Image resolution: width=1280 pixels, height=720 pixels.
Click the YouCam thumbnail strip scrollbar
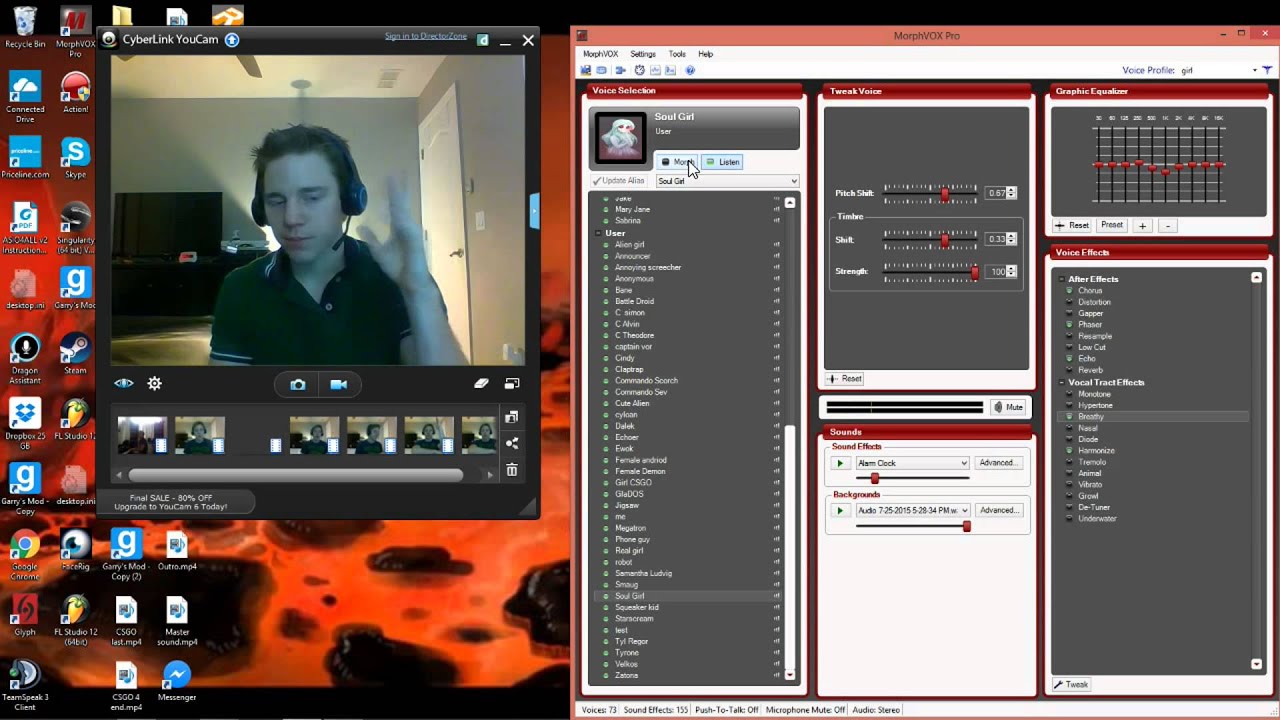coord(296,475)
